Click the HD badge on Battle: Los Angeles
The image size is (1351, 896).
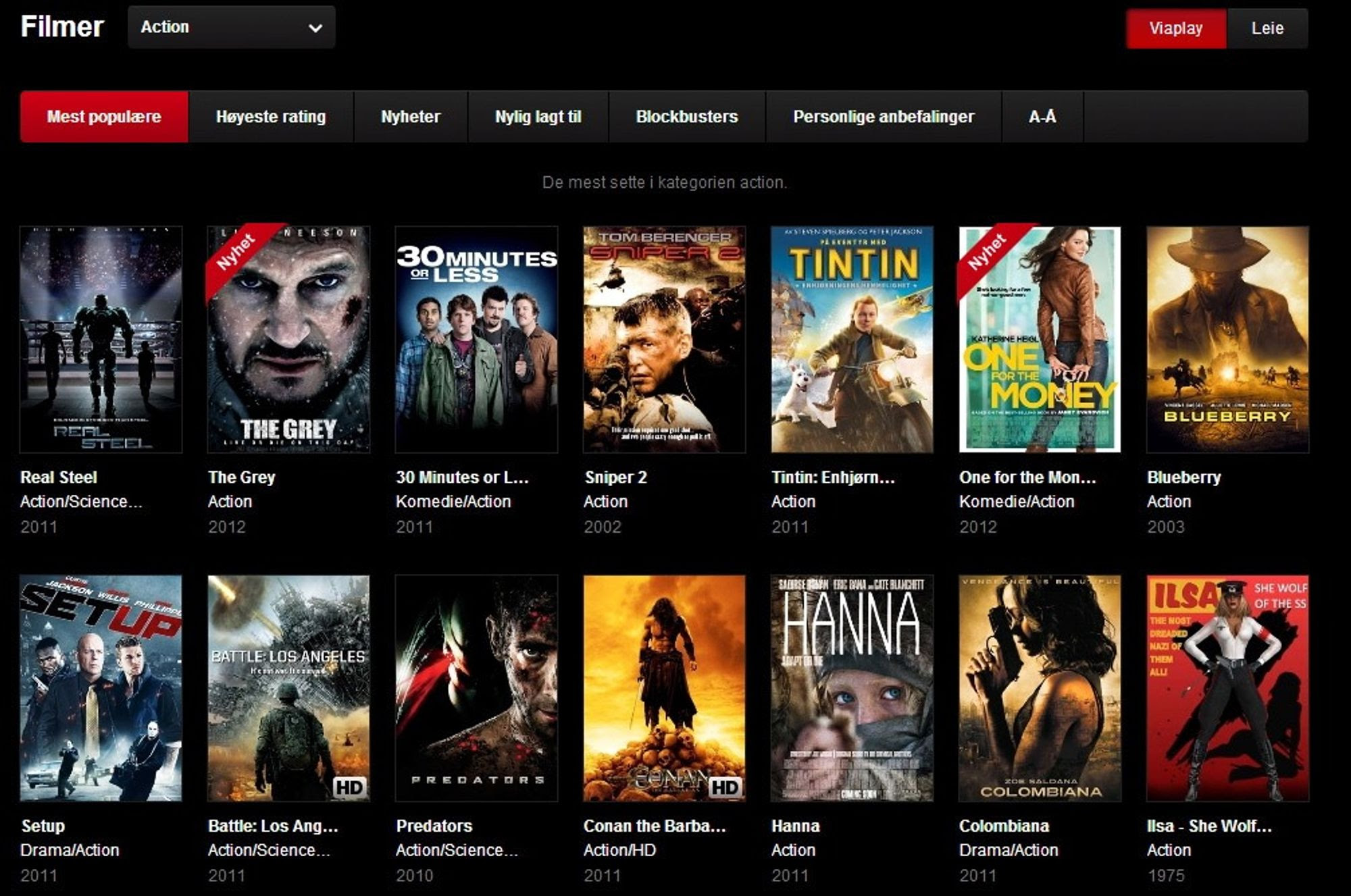349,787
